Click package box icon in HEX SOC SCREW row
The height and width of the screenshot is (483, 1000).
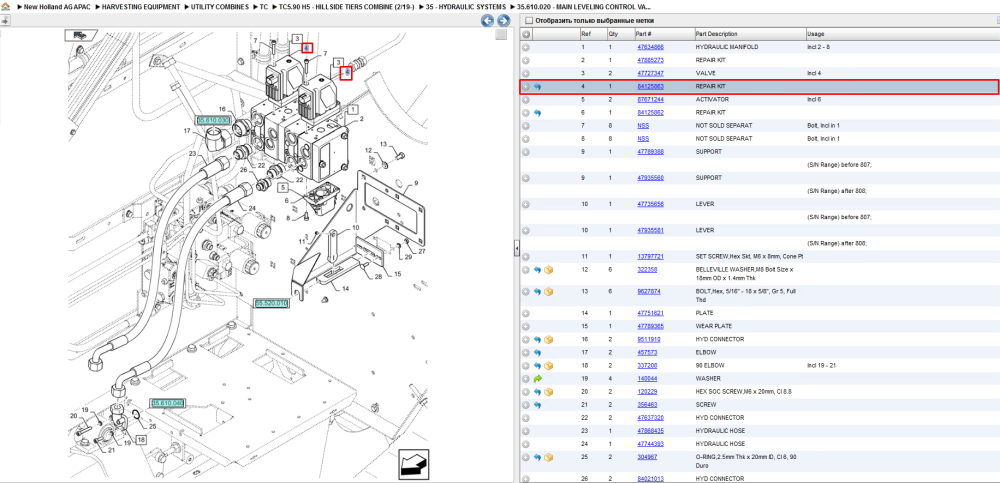pos(548,392)
